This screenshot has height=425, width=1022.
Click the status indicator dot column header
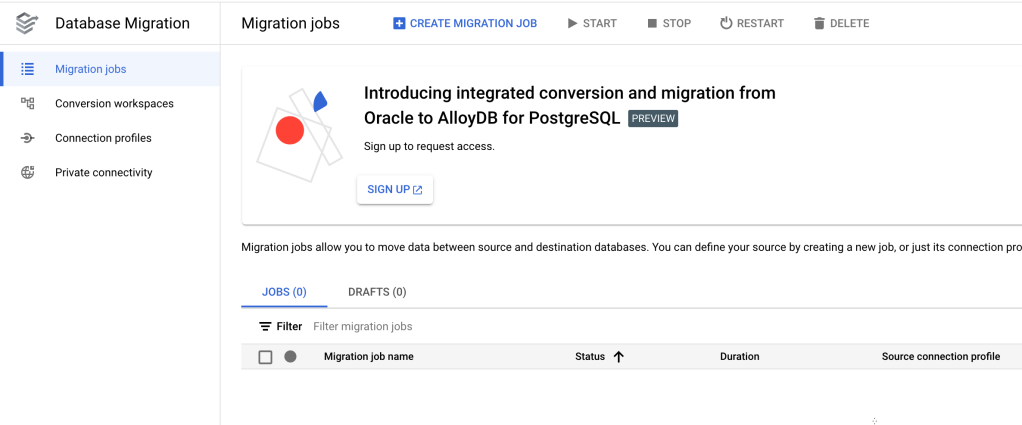pyautogui.click(x=290, y=356)
